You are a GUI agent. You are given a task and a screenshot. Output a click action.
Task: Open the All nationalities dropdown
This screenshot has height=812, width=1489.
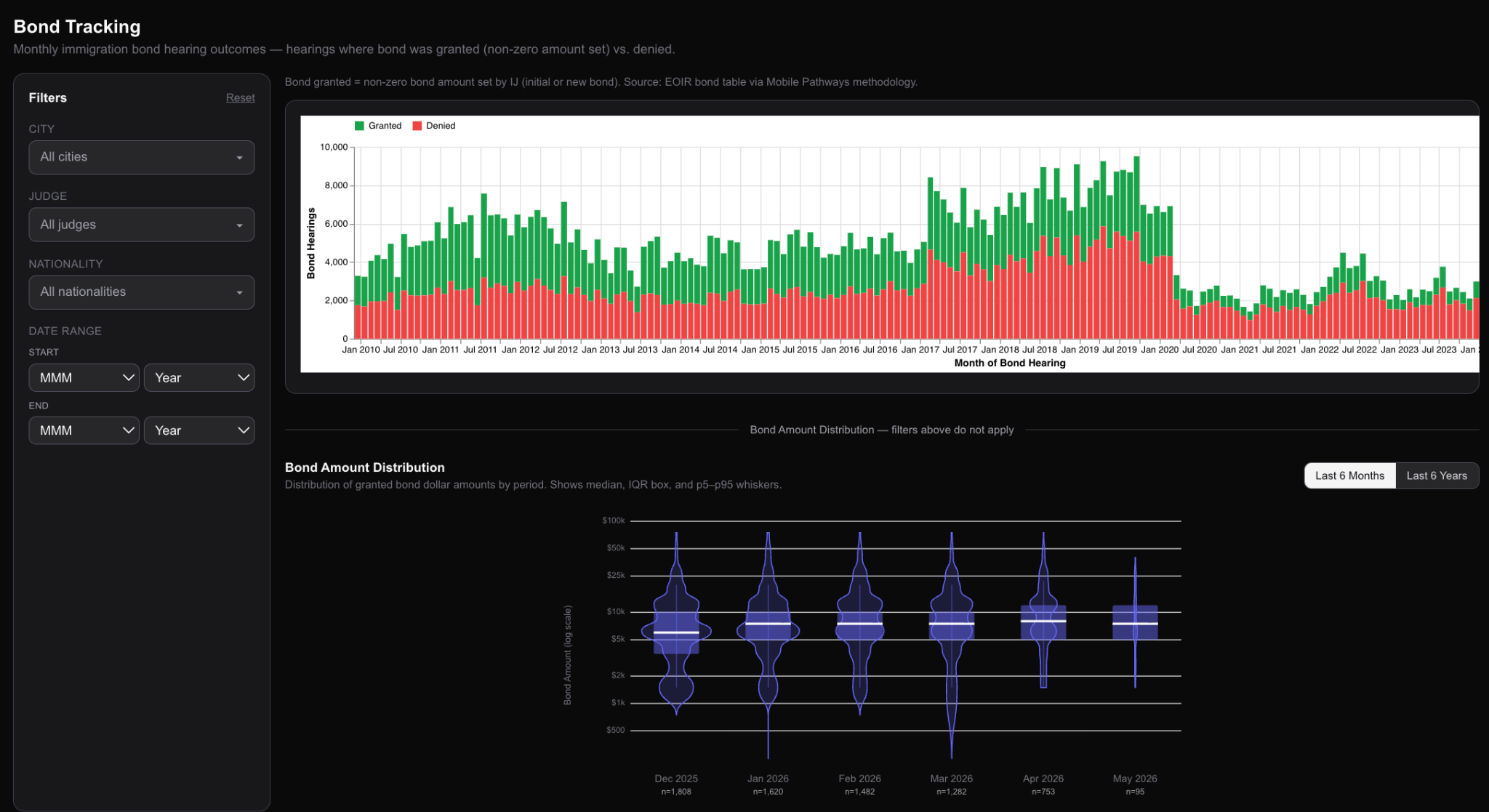coord(141,292)
